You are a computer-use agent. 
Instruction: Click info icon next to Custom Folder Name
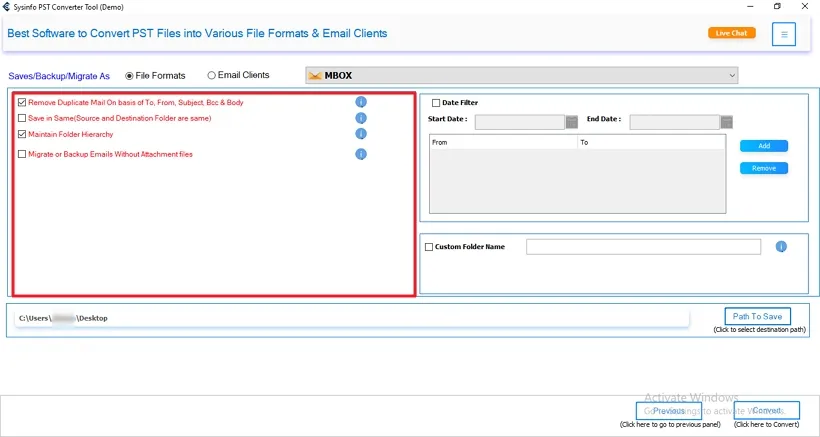[x=781, y=247]
